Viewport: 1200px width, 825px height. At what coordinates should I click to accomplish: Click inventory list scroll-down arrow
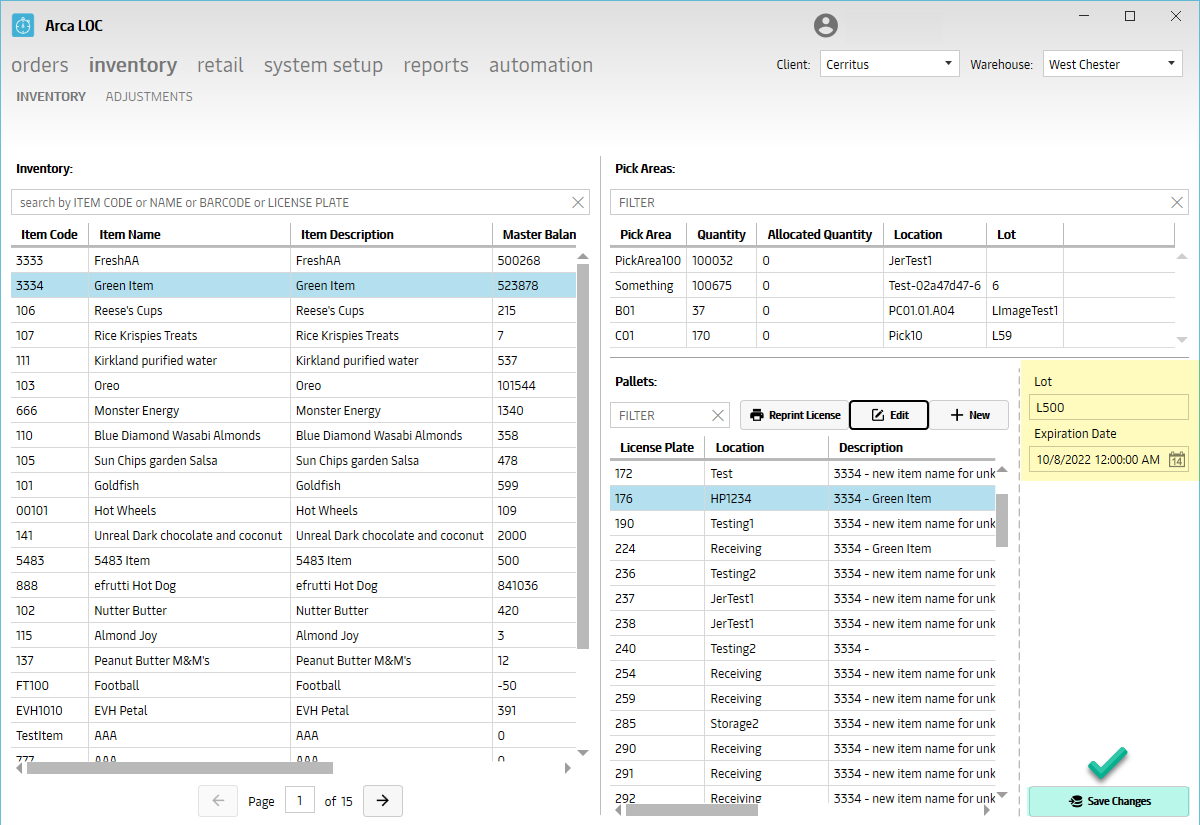pos(583,752)
